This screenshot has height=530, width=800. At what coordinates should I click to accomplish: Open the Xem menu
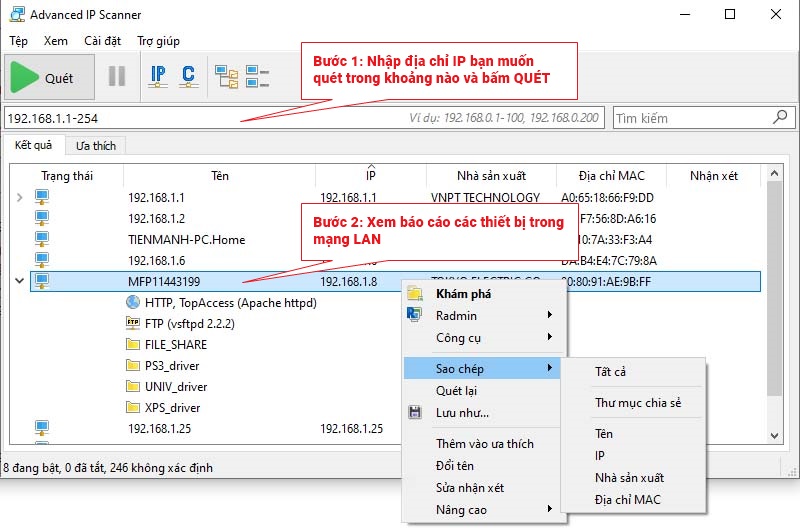click(x=56, y=41)
